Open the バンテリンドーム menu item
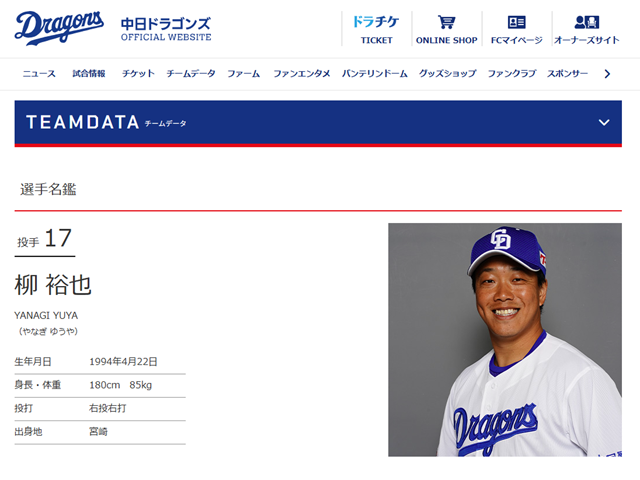This screenshot has width=640, height=480. tap(375, 73)
